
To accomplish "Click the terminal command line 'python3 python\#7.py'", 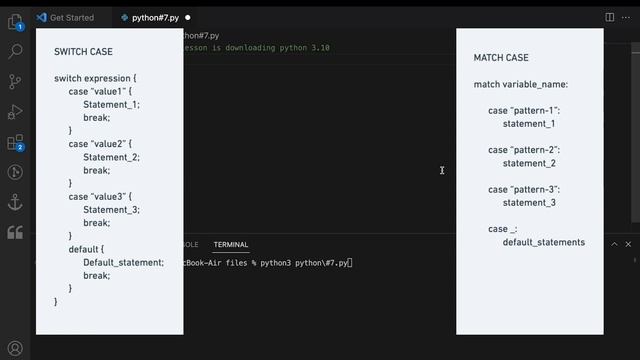I will tap(304, 263).
